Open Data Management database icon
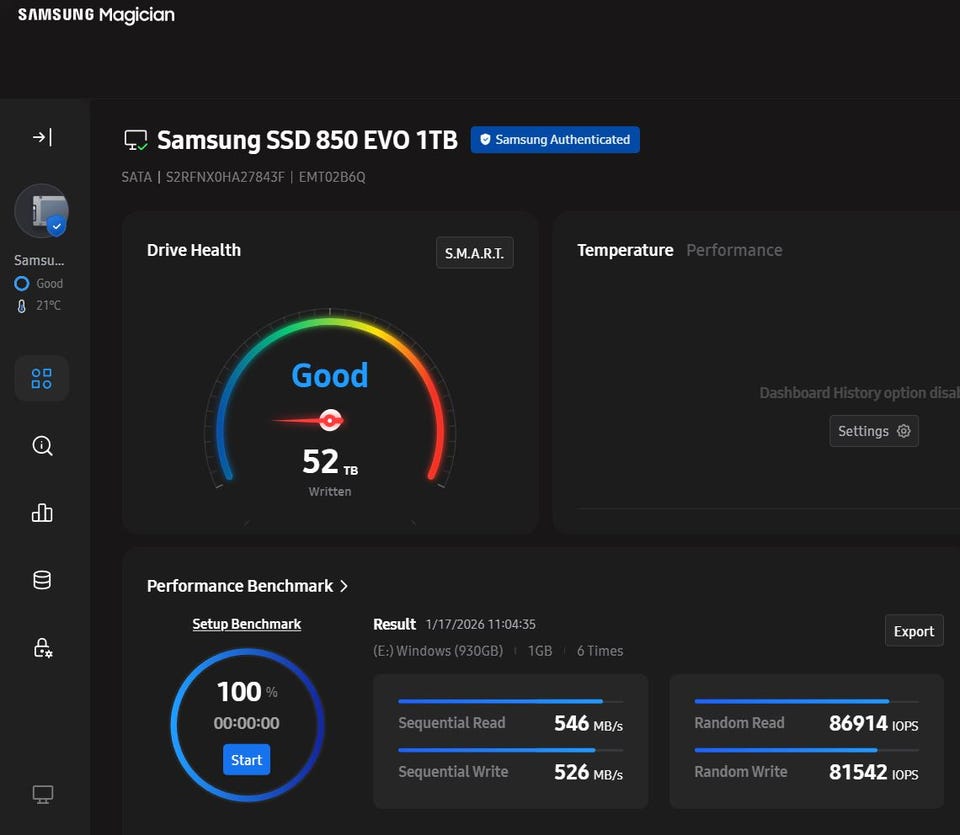The width and height of the screenshot is (960, 835). point(42,580)
